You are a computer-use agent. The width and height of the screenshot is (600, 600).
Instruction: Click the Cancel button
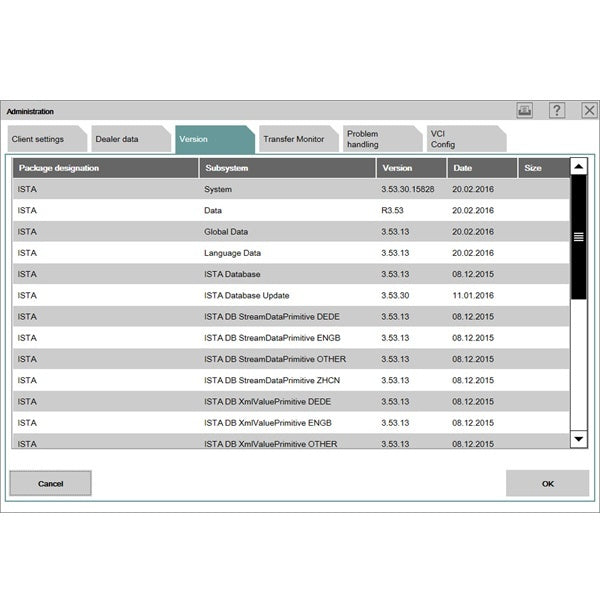(51, 483)
